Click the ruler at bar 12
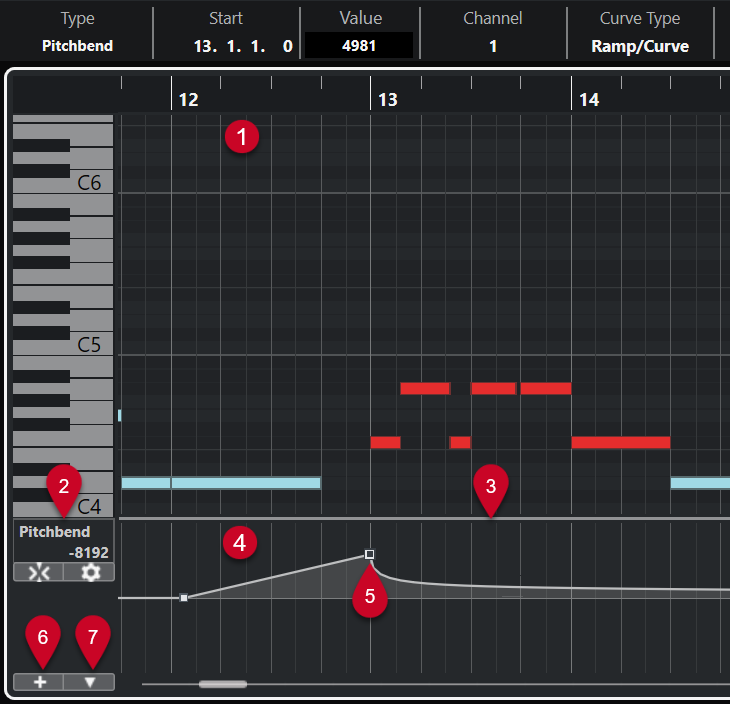The width and height of the screenshot is (730, 704). [x=189, y=99]
